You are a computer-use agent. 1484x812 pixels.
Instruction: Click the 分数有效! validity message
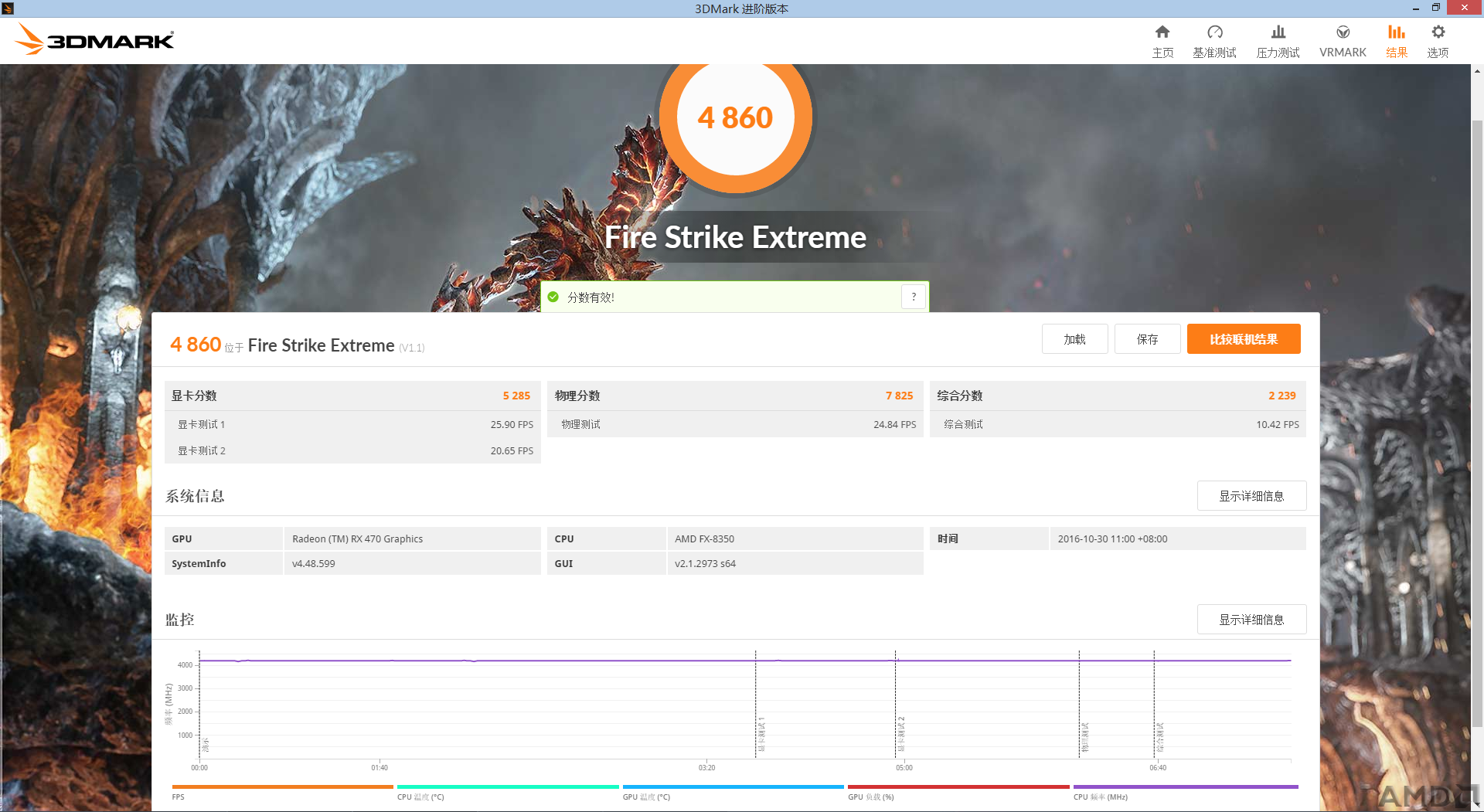point(591,297)
